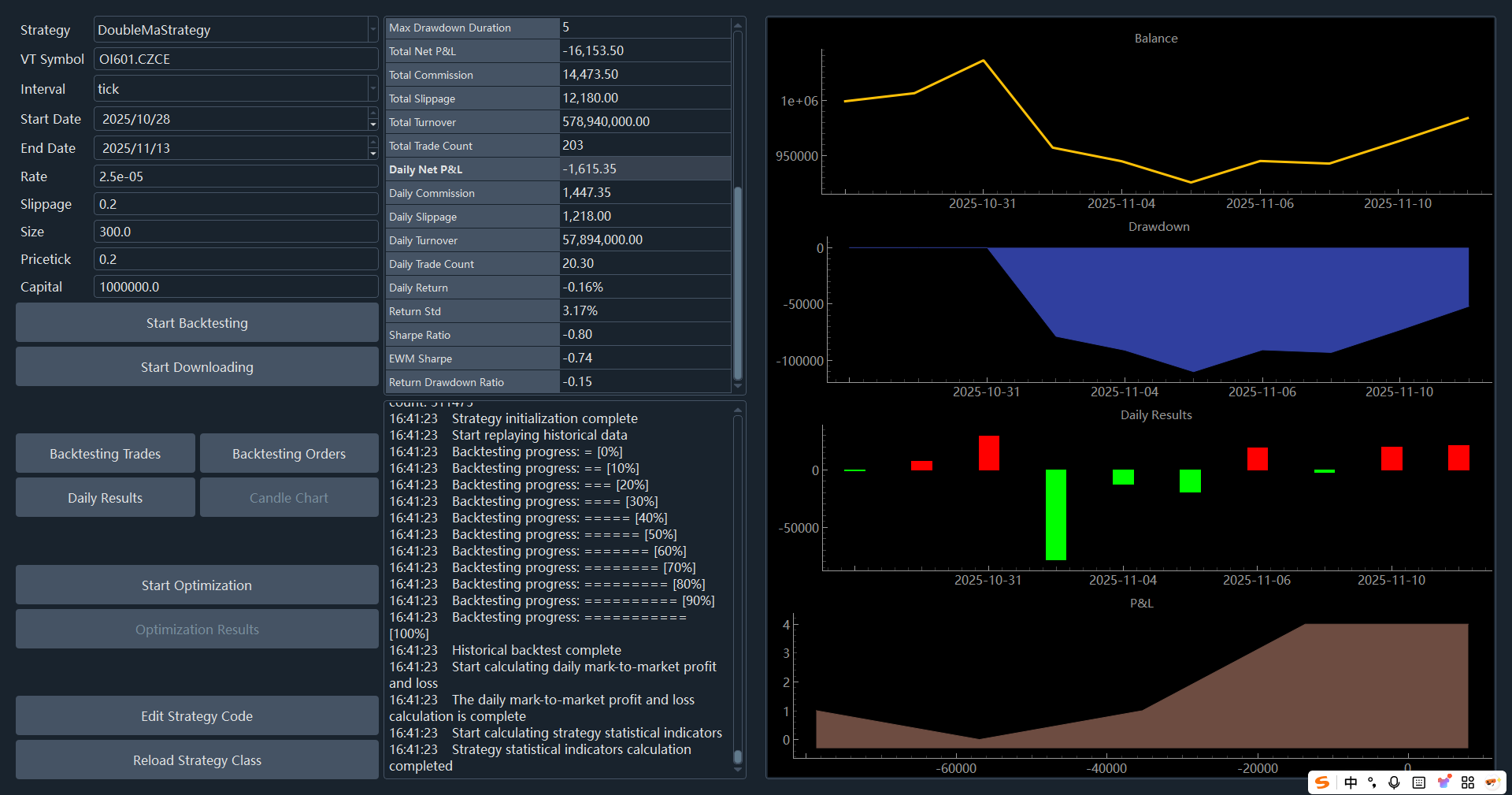This screenshot has width=1512, height=795.
Task: Click into the VT Symbol field
Action: click(235, 59)
